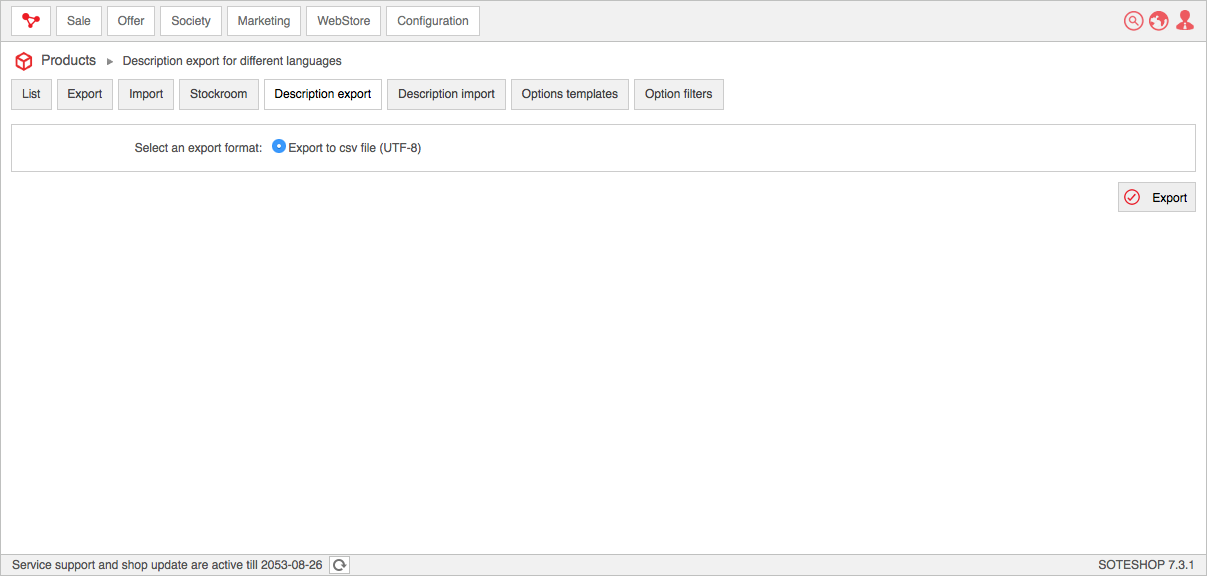Click the Products breadcrumb link
Image resolution: width=1207 pixels, height=576 pixels.
(68, 61)
